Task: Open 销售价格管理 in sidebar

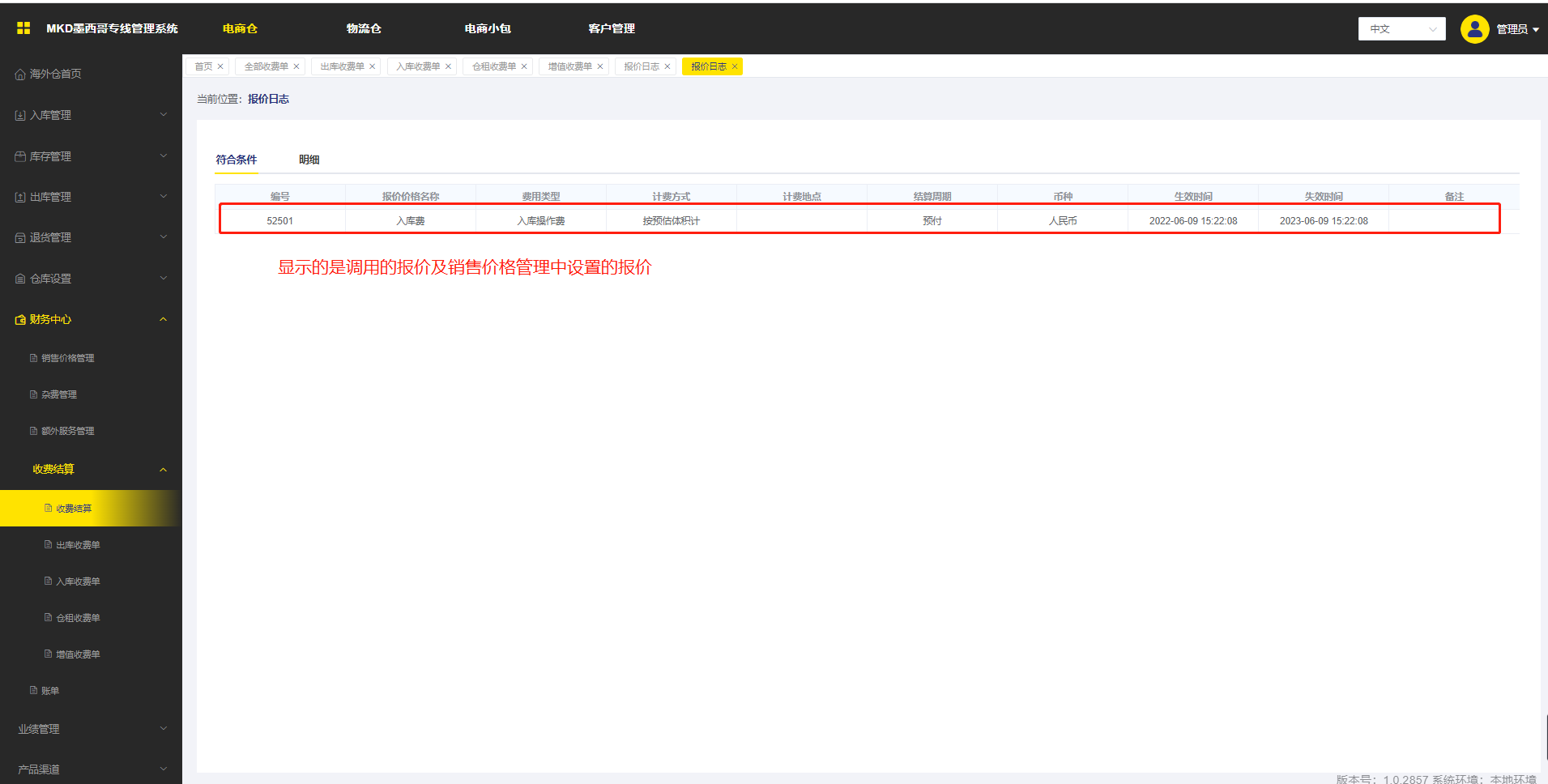Action: click(x=68, y=358)
